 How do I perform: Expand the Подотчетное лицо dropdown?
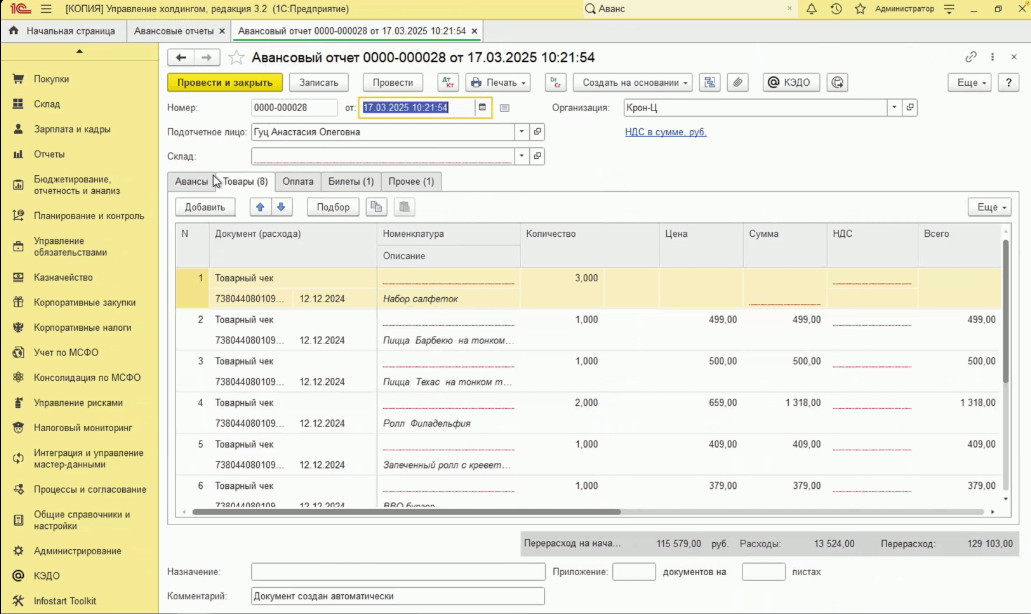(521, 132)
